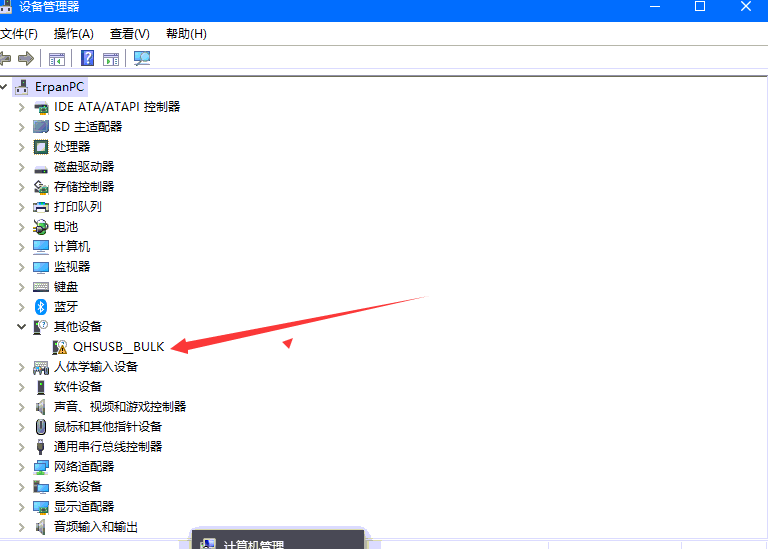Click the 计算机 monitor icon

(41, 247)
